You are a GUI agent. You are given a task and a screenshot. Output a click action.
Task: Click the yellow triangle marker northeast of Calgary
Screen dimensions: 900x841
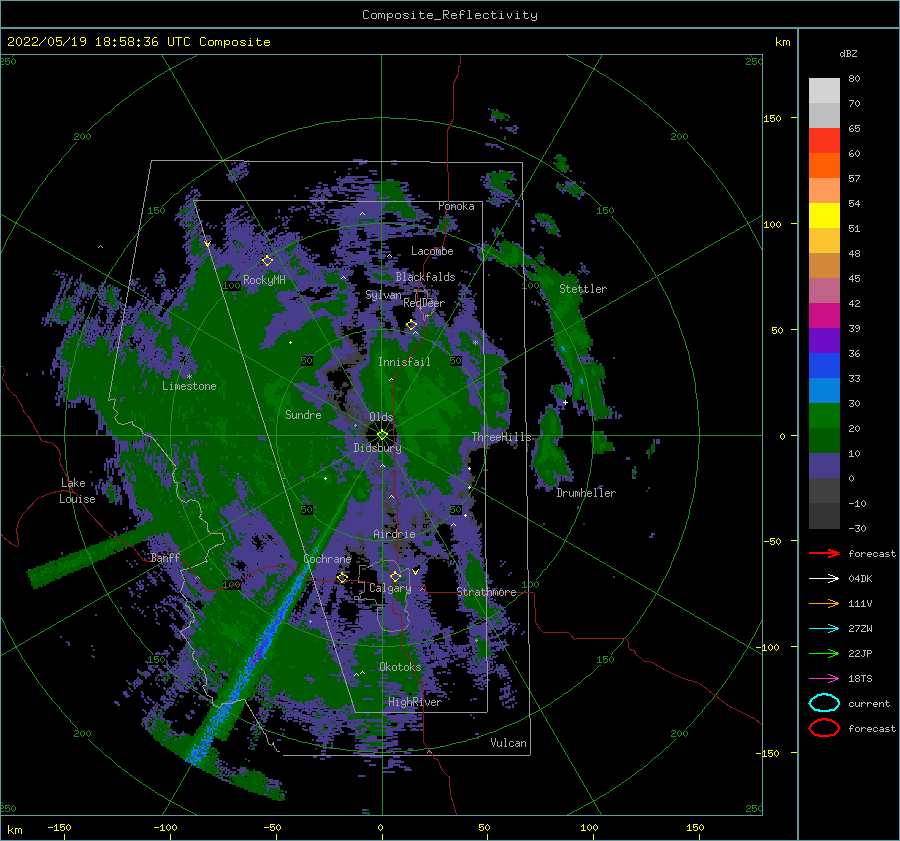click(x=415, y=571)
